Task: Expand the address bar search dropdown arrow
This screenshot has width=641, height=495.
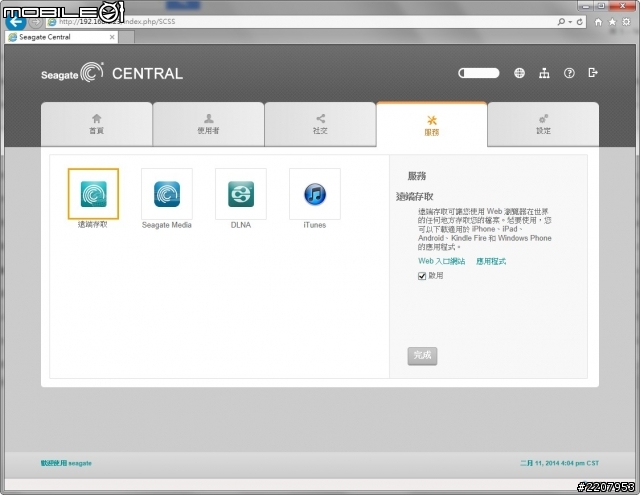Action: point(570,22)
